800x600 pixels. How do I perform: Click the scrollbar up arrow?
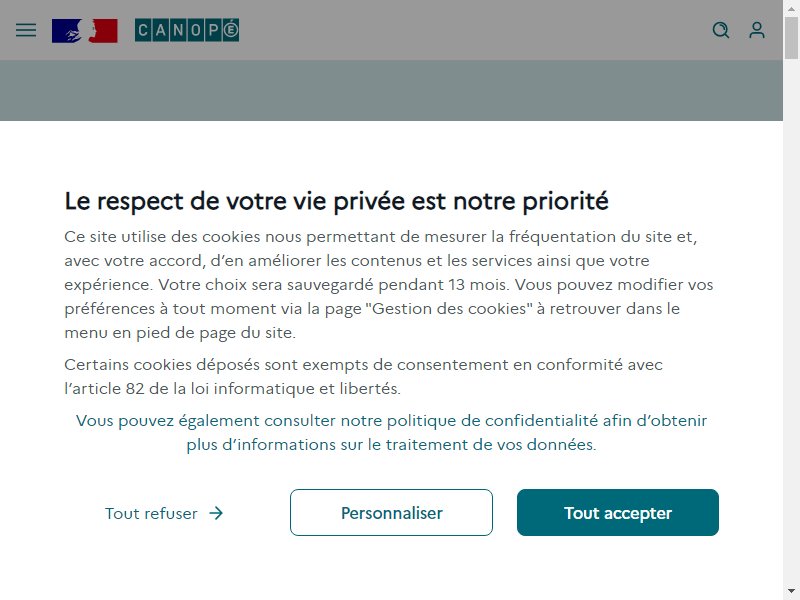(791, 8)
